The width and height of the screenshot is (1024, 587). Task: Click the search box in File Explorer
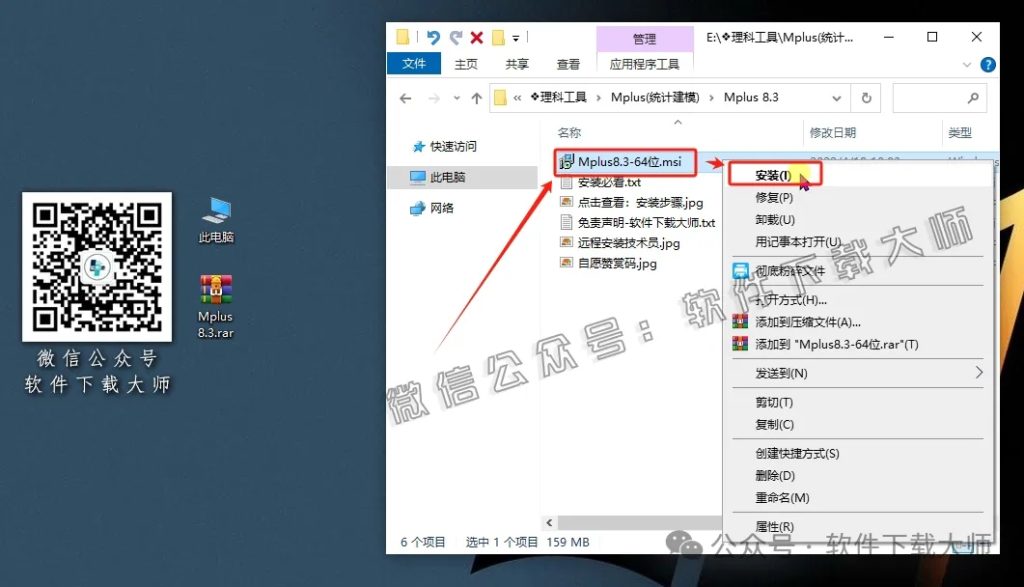point(940,97)
